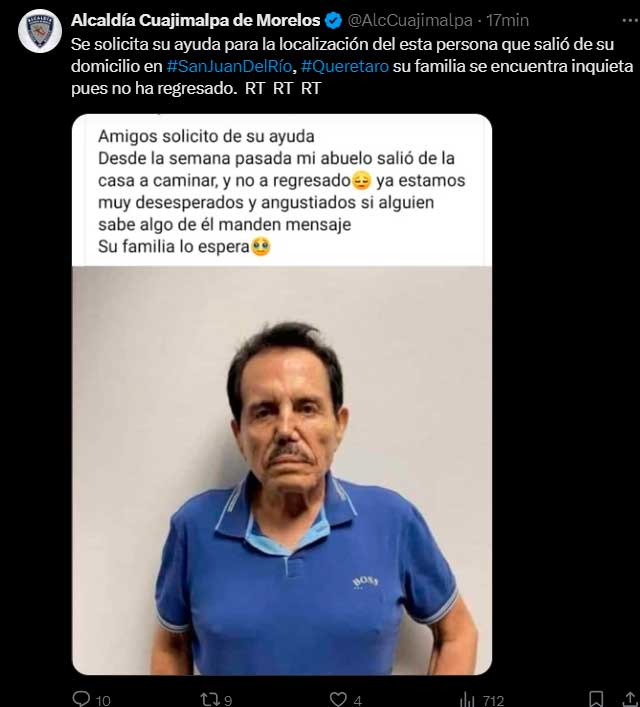
Task: Click the retweet arrows icon
Action: click(210, 699)
